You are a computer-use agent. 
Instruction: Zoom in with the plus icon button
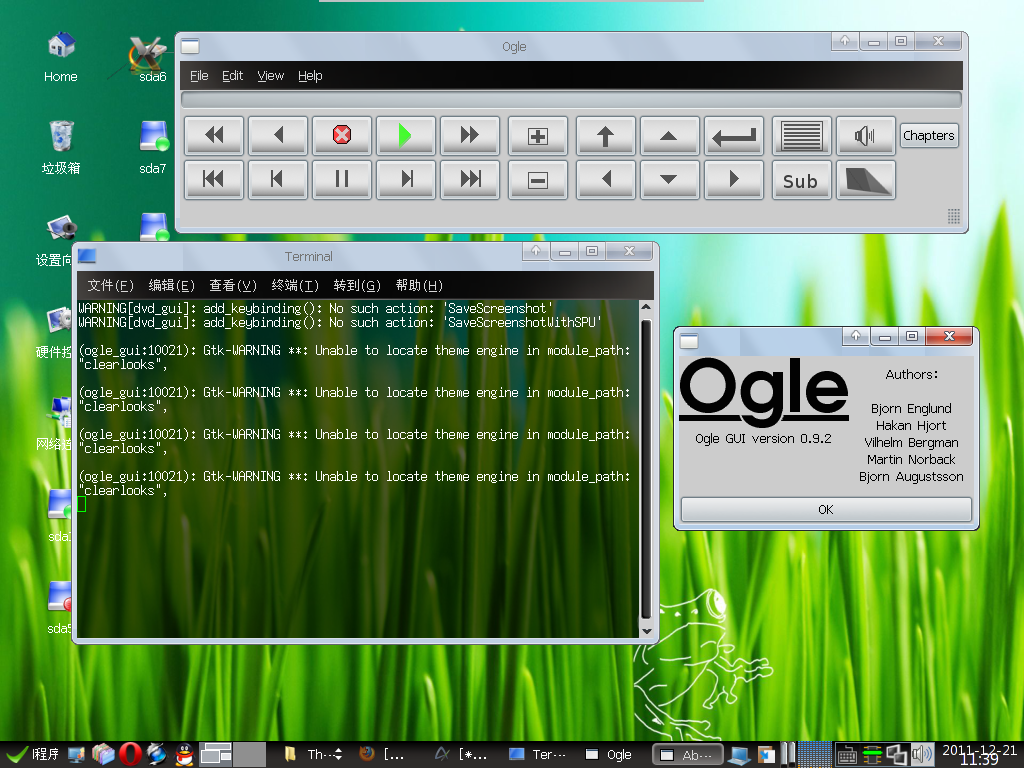tap(537, 136)
